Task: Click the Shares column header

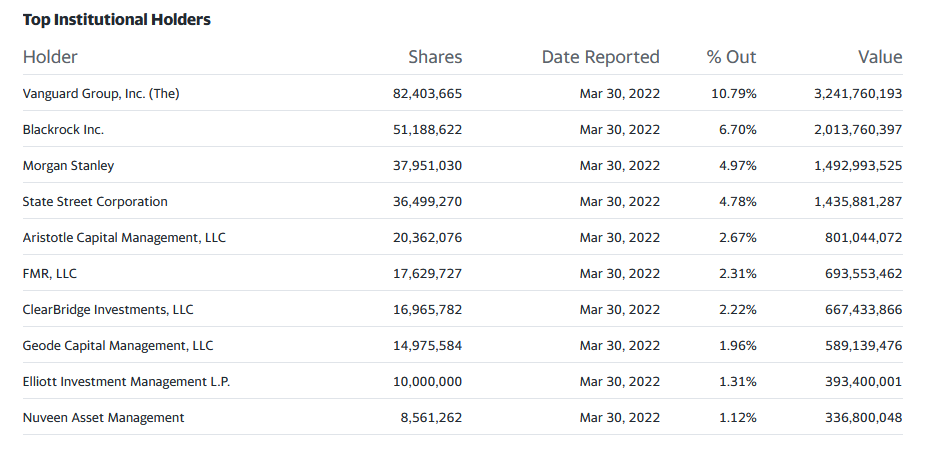Action: (435, 57)
